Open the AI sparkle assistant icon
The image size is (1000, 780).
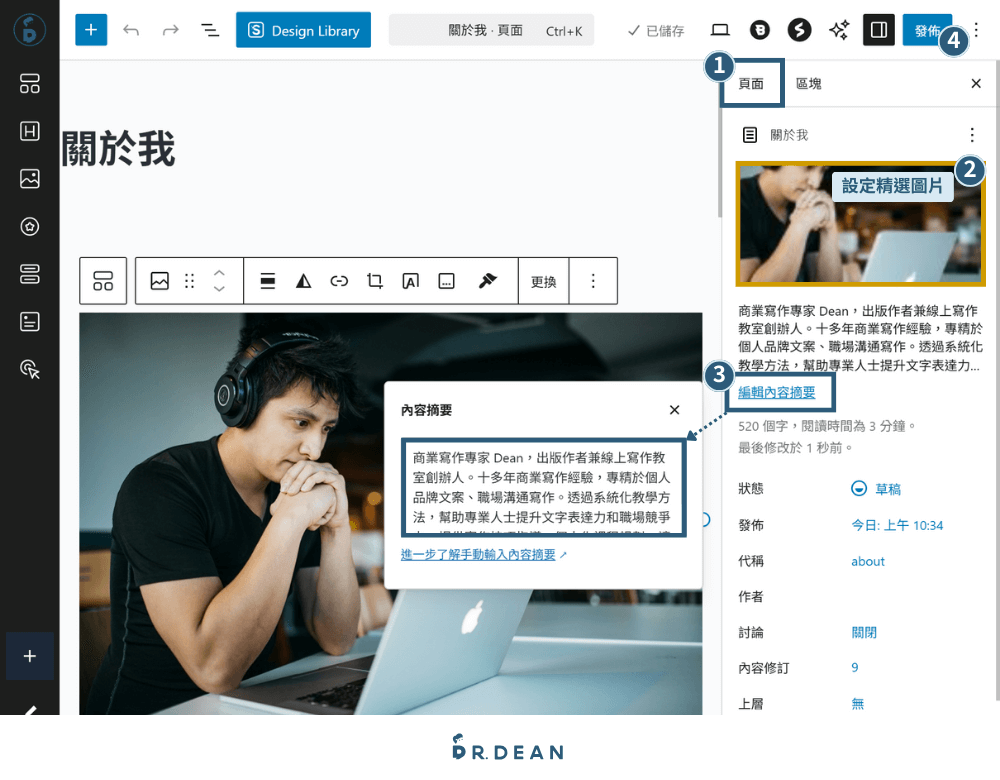pos(839,30)
